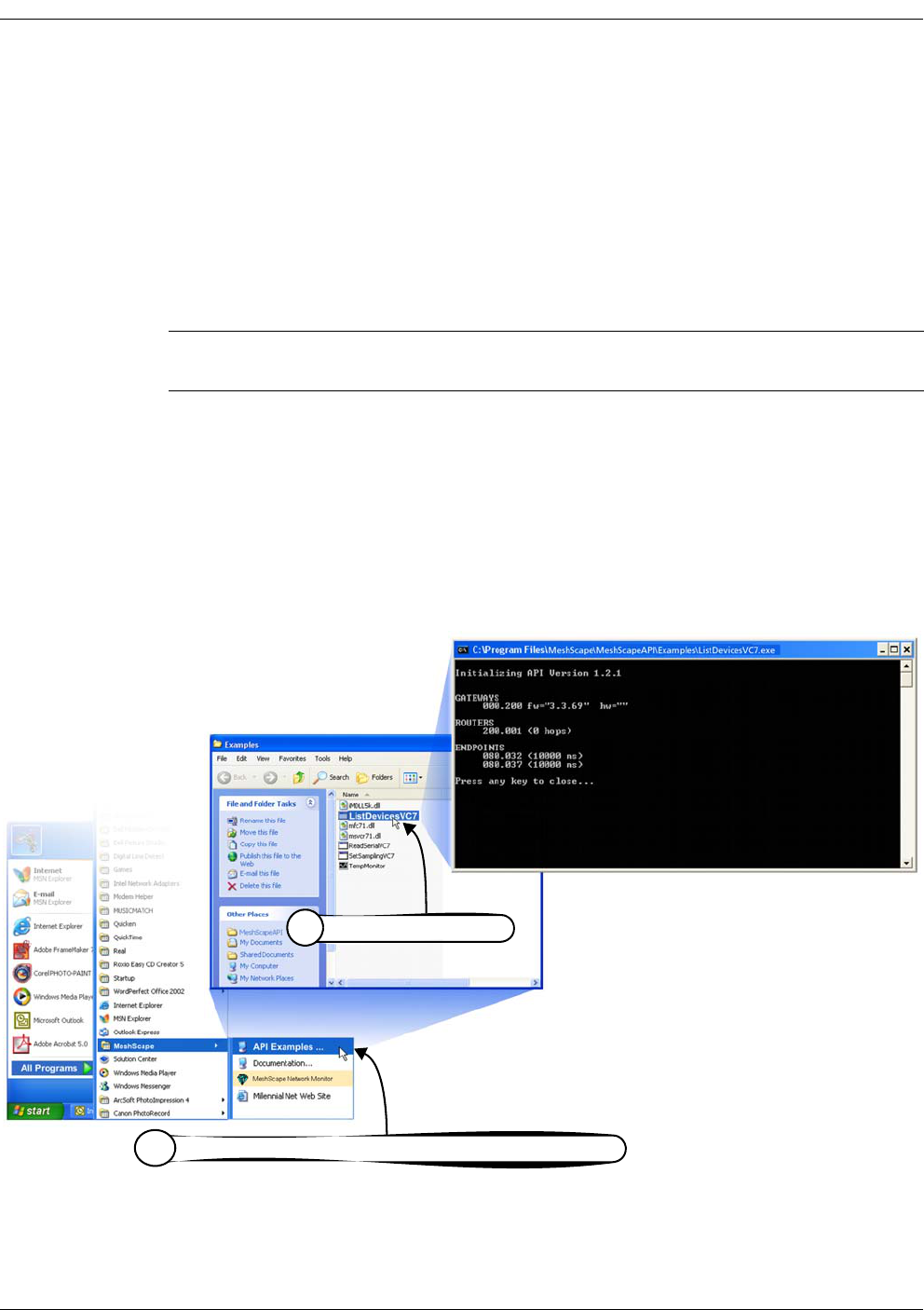924x1310 pixels.
Task: Open View menu in Examples window
Action: coord(264,758)
